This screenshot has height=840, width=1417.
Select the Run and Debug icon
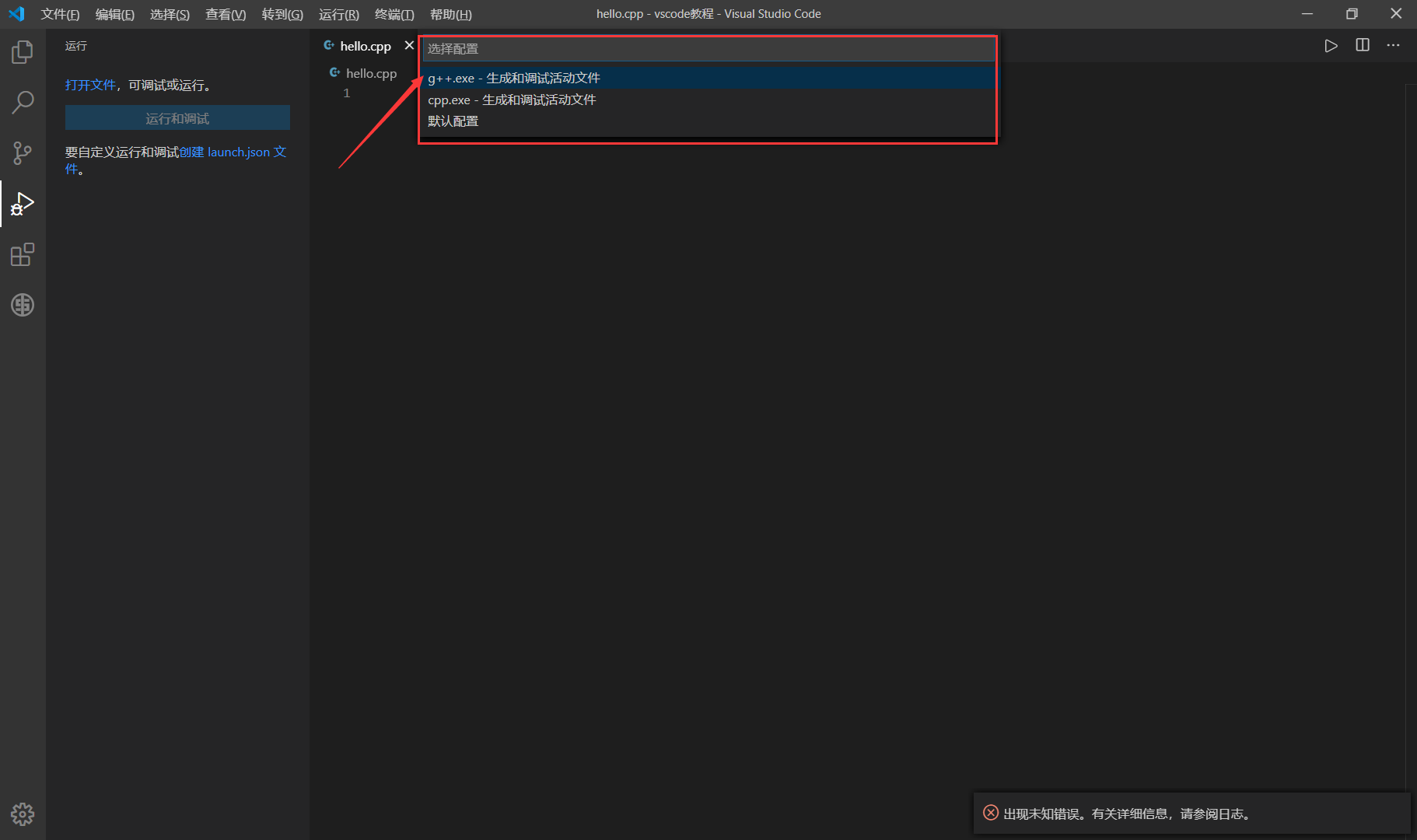click(23, 204)
